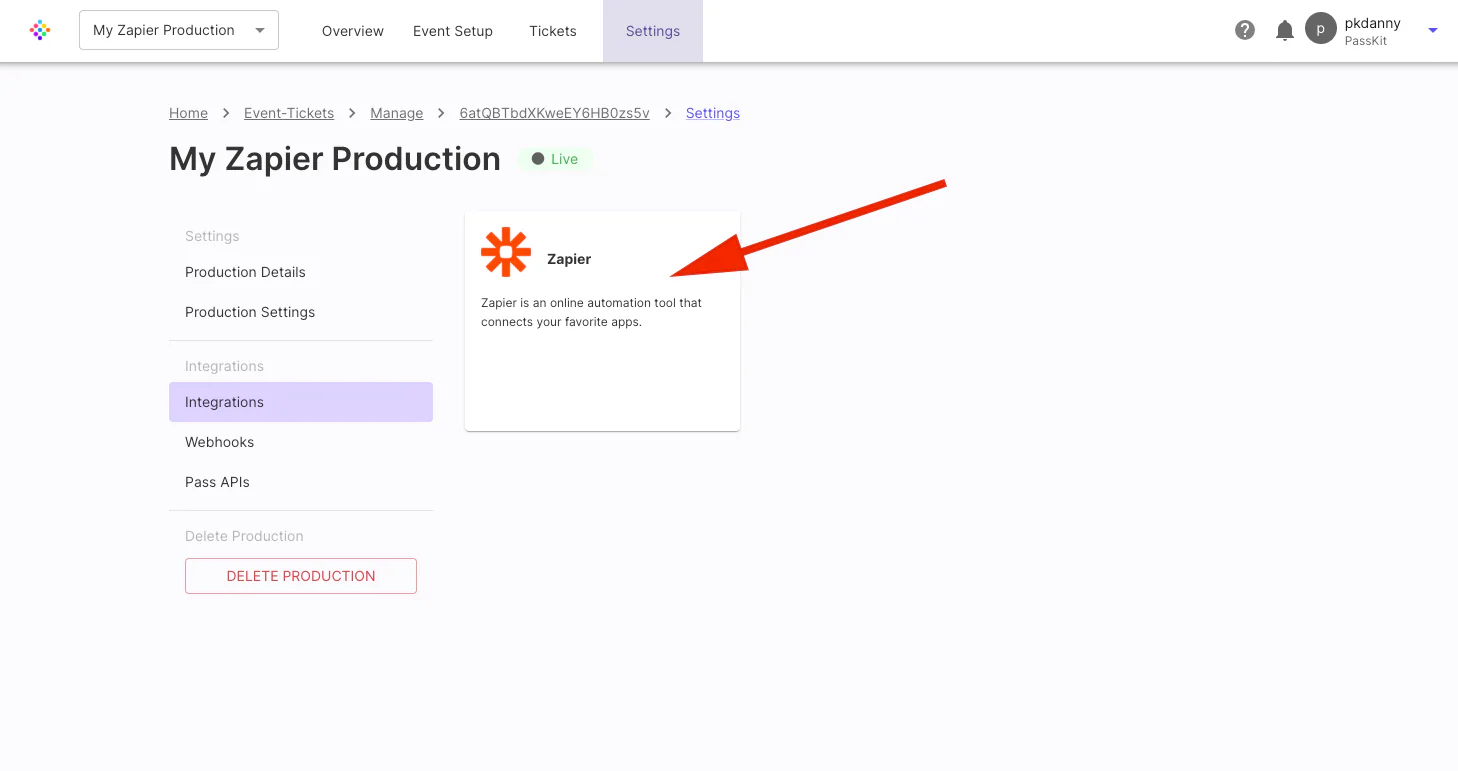Viewport: 1458px width, 771px height.
Task: Select the Settings tab
Action: point(653,31)
